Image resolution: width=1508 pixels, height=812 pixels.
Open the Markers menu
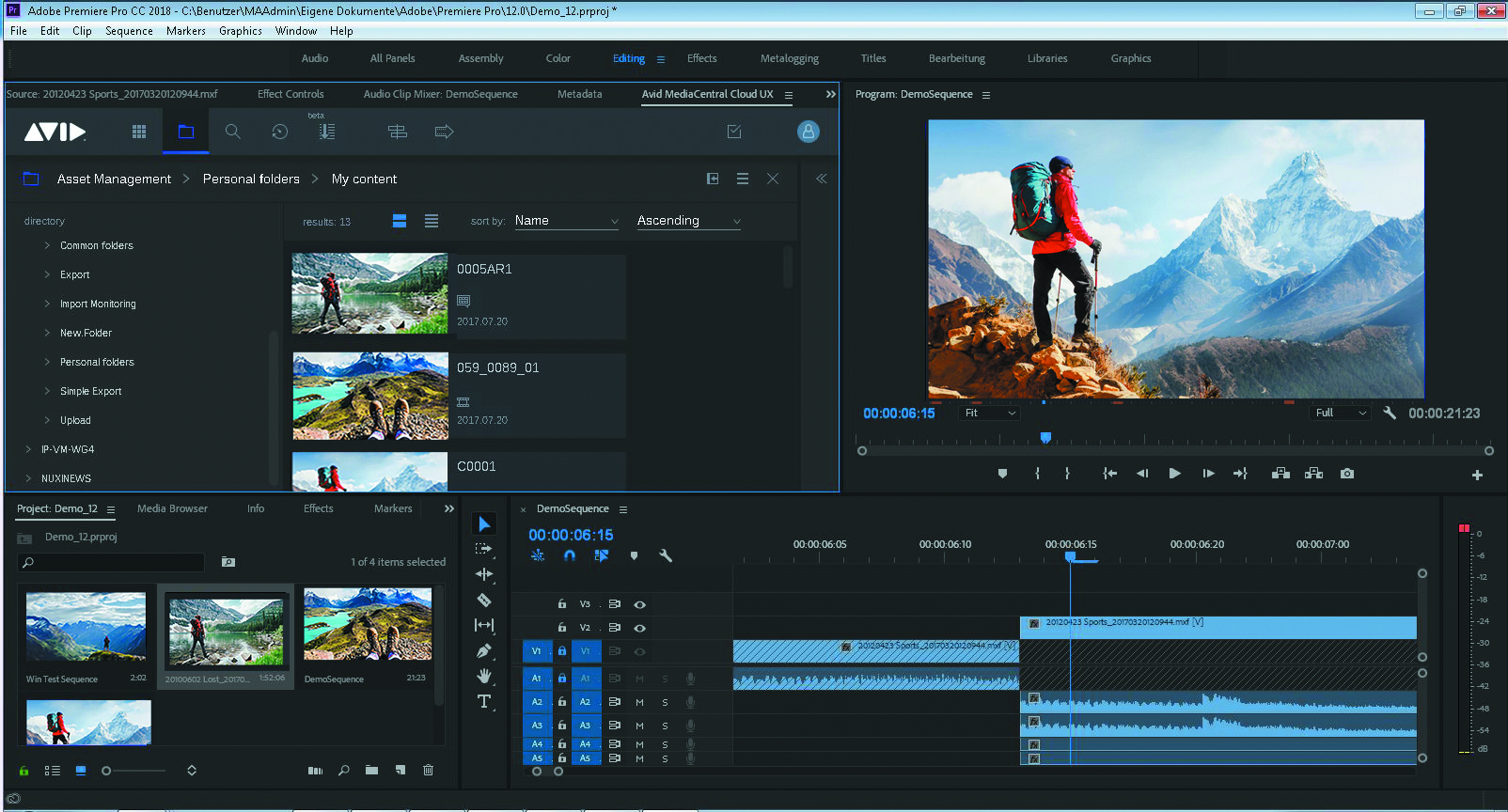coord(186,31)
